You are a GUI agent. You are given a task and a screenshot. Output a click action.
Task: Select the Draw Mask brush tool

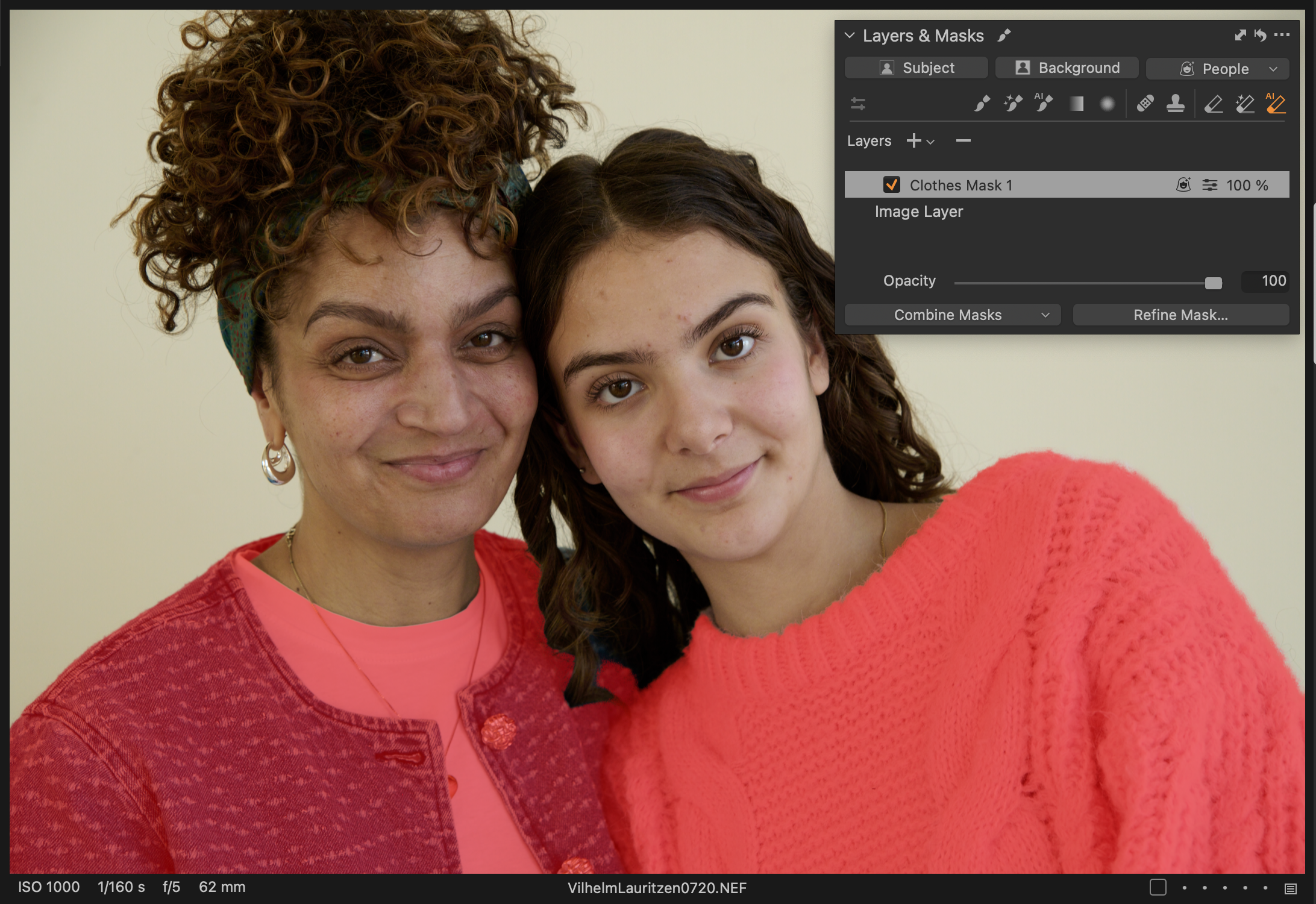981,104
